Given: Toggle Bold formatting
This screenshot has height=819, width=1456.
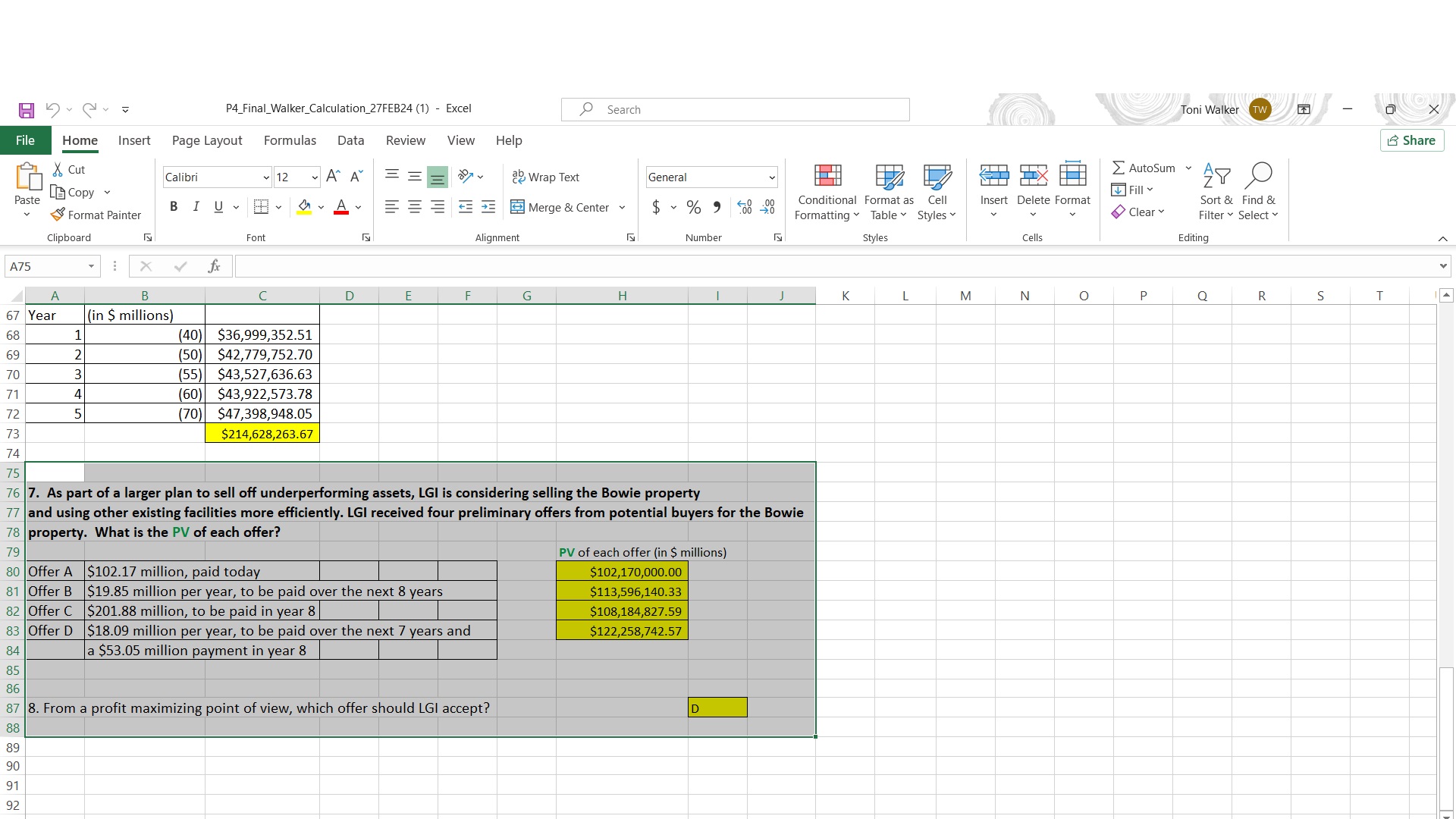Looking at the screenshot, I should pyautogui.click(x=174, y=207).
